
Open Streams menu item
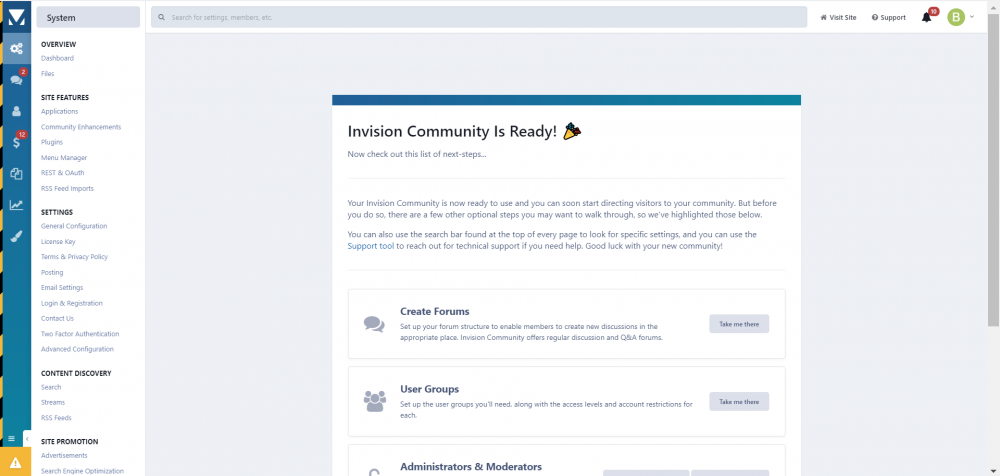point(53,402)
